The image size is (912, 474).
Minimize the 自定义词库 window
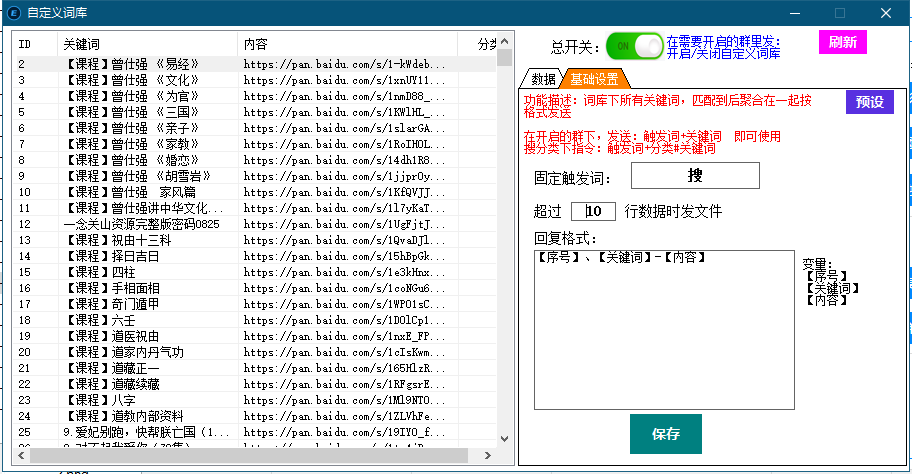(x=795, y=13)
